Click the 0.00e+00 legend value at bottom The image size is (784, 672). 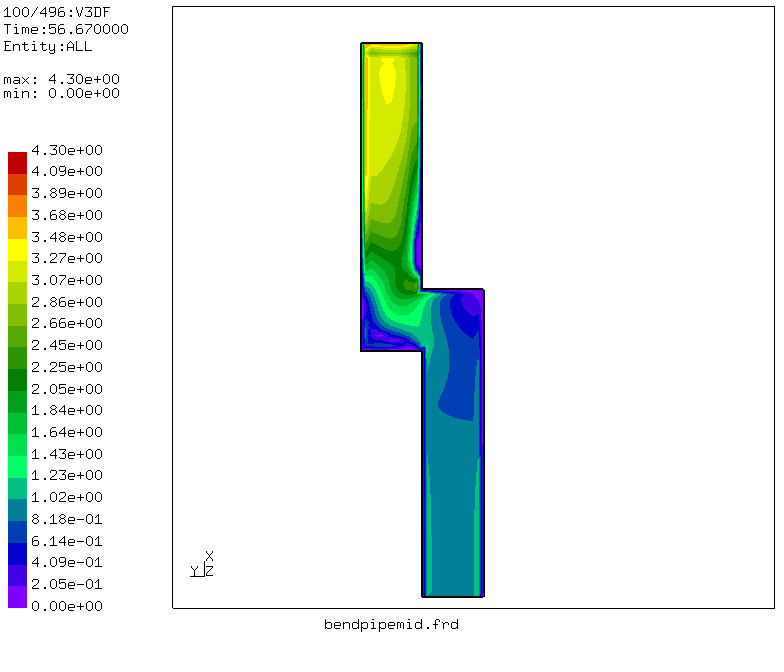[67, 606]
